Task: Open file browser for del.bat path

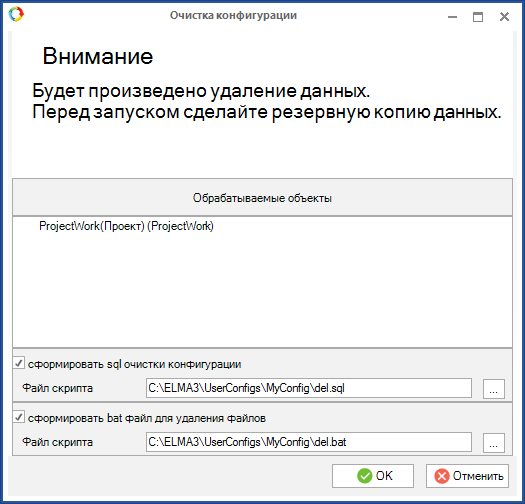Action: point(494,443)
